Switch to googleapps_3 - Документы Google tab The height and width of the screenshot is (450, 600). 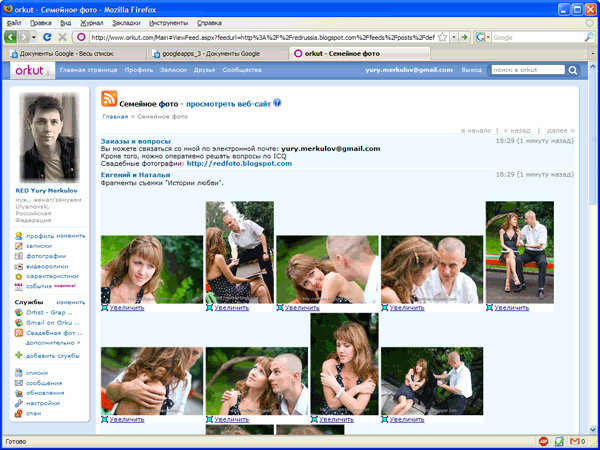[x=217, y=54]
